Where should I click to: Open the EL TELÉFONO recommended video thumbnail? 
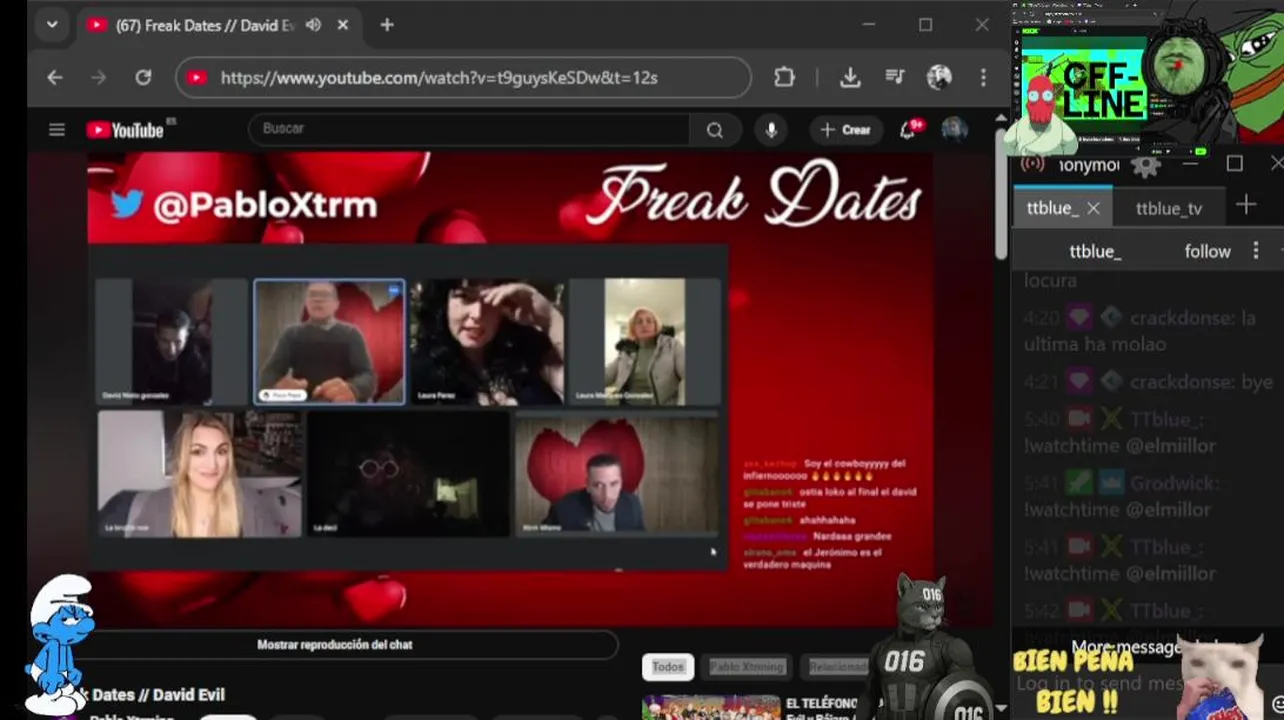[x=711, y=707]
